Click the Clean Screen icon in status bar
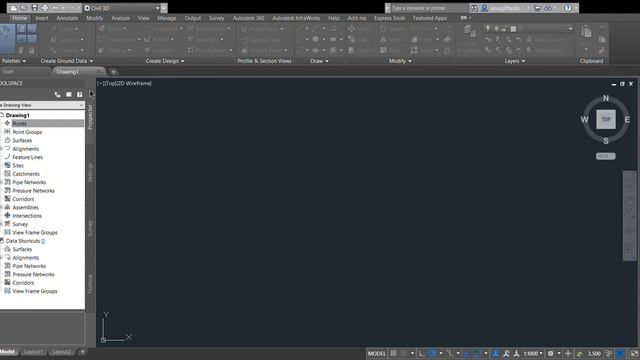Image resolution: width=640 pixels, height=360 pixels. tap(634, 353)
